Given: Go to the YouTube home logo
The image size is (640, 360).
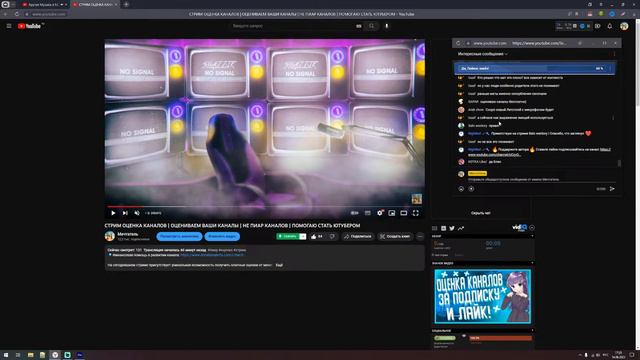Looking at the screenshot, I should pyautogui.click(x=29, y=26).
